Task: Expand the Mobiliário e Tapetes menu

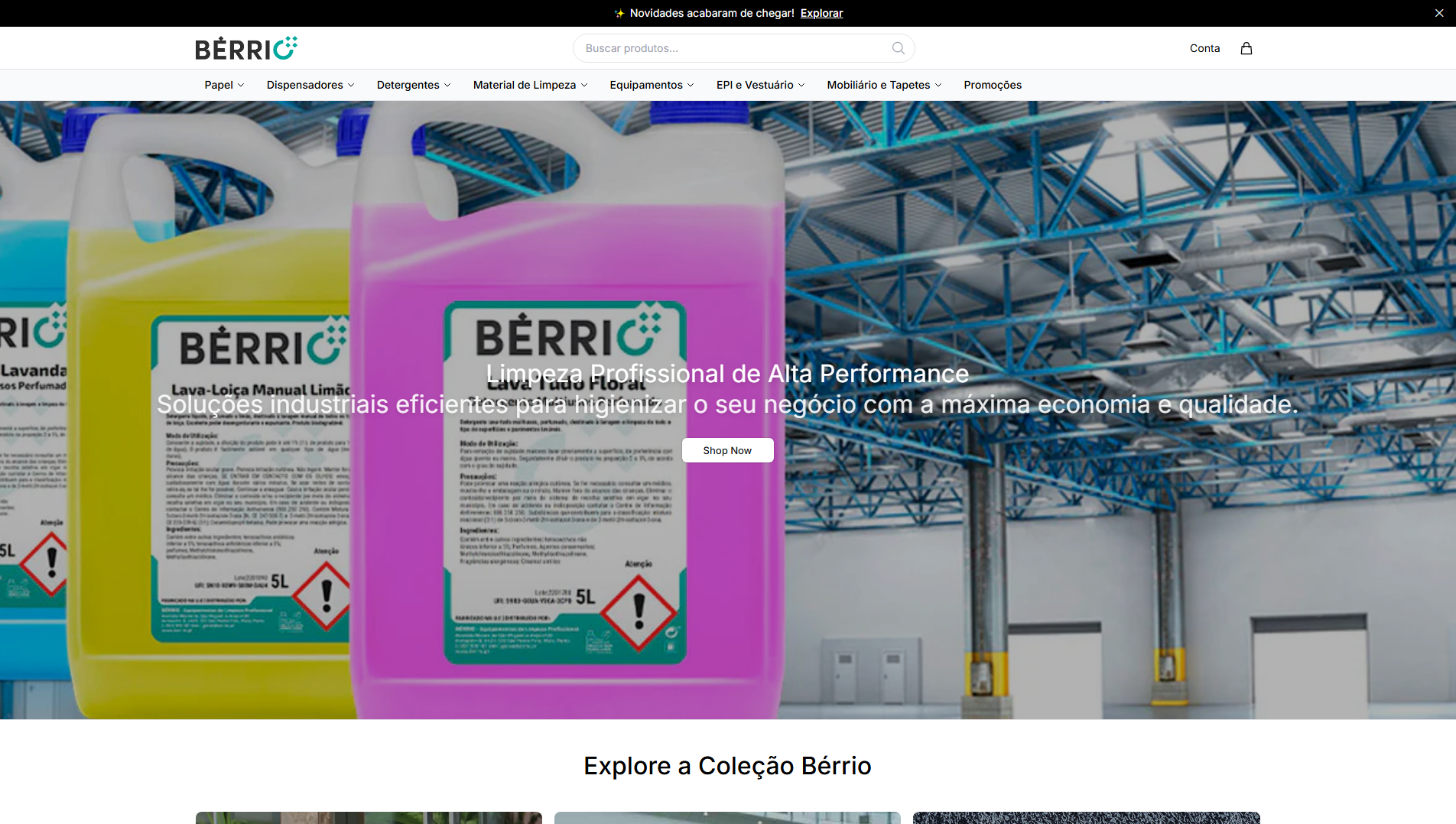Action: (884, 85)
